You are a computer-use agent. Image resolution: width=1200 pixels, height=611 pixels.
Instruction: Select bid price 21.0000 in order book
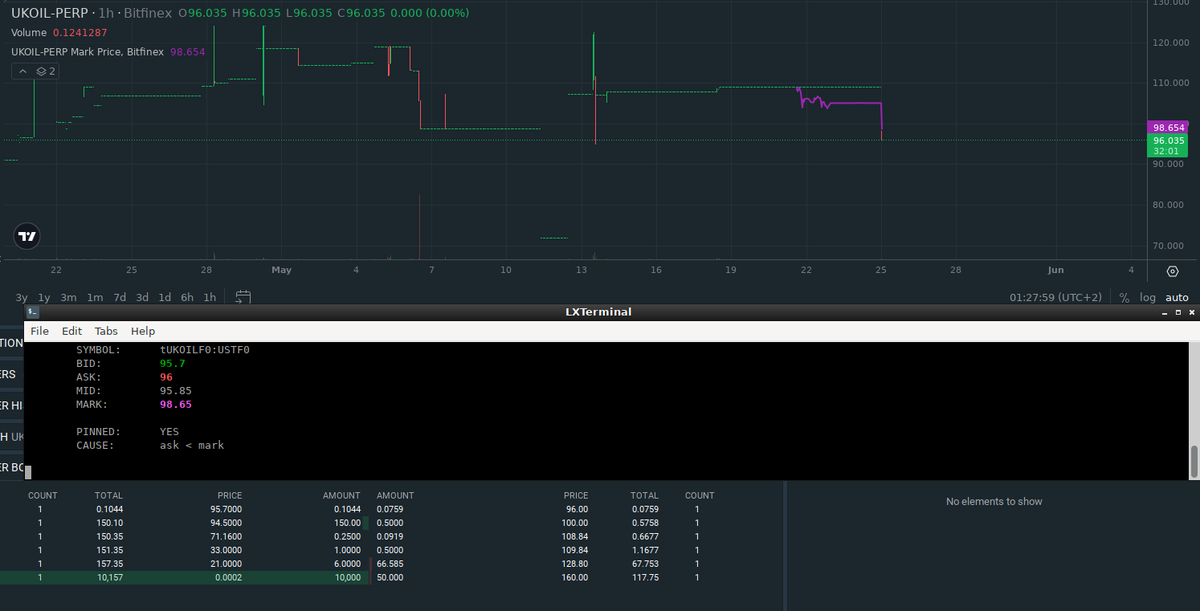coord(224,564)
